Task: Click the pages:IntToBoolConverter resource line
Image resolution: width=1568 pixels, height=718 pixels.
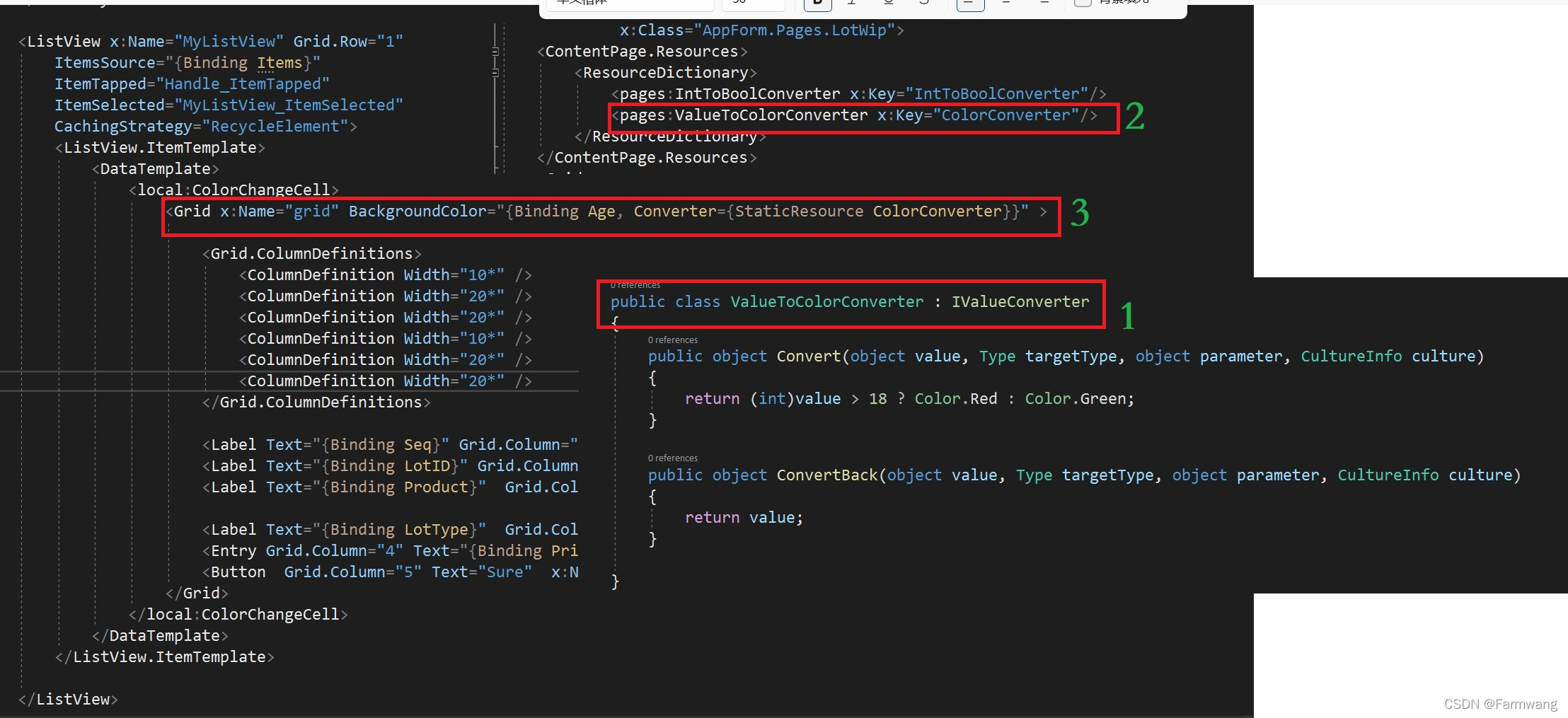Action: point(858,94)
